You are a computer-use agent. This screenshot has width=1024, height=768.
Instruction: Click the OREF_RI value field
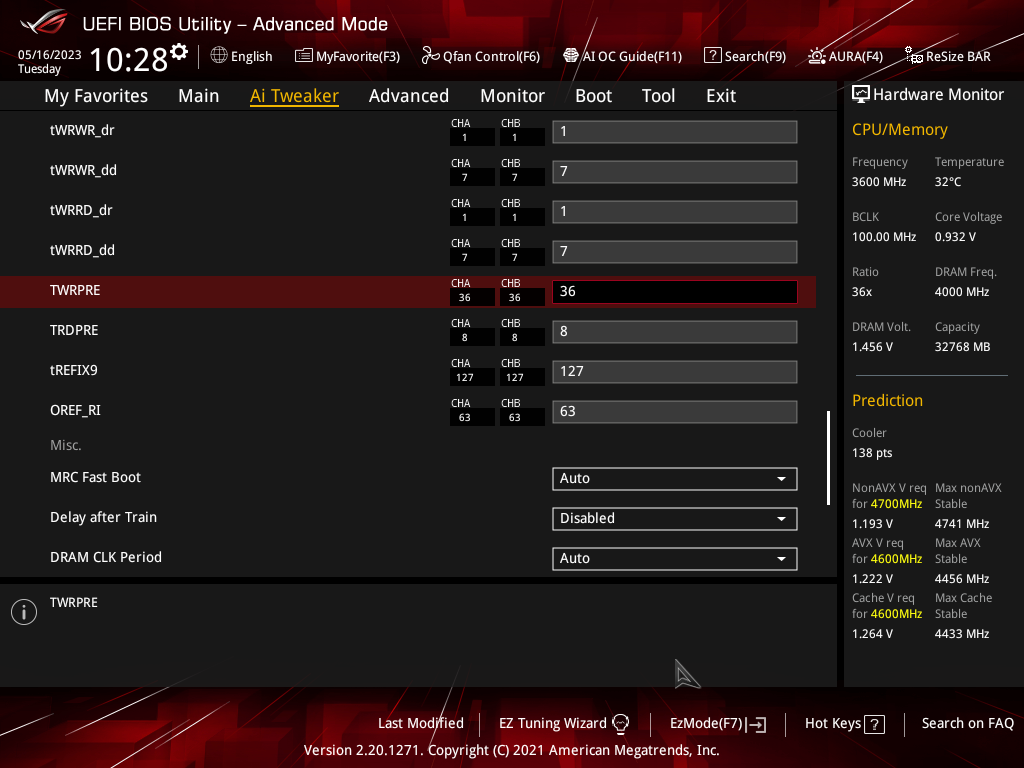point(675,411)
